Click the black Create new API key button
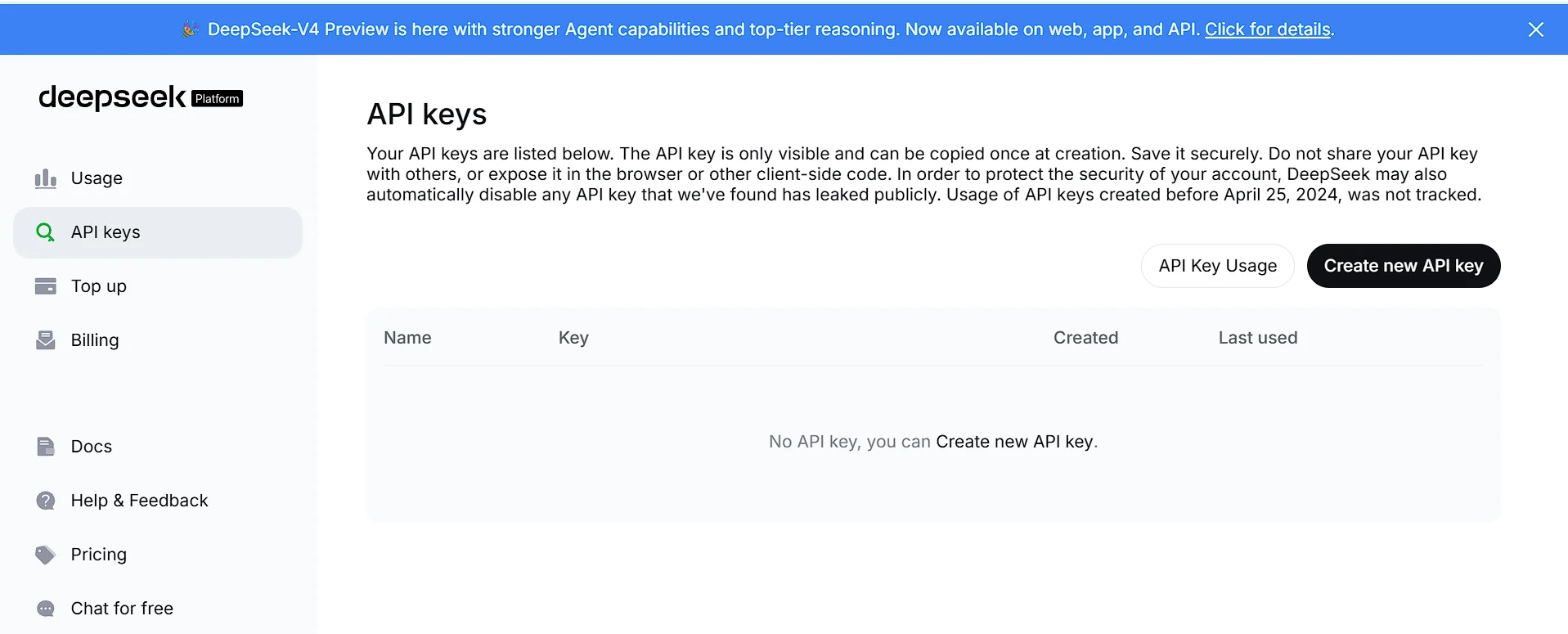 point(1404,266)
